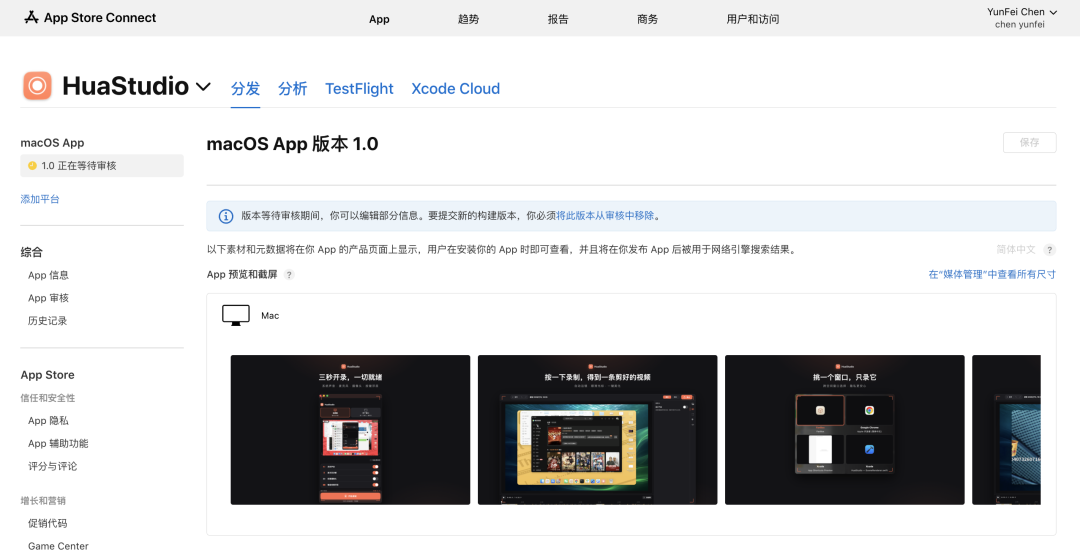The height and width of the screenshot is (558, 1080).
Task: Open App 隐私 in sidebar
Action: pos(48,420)
